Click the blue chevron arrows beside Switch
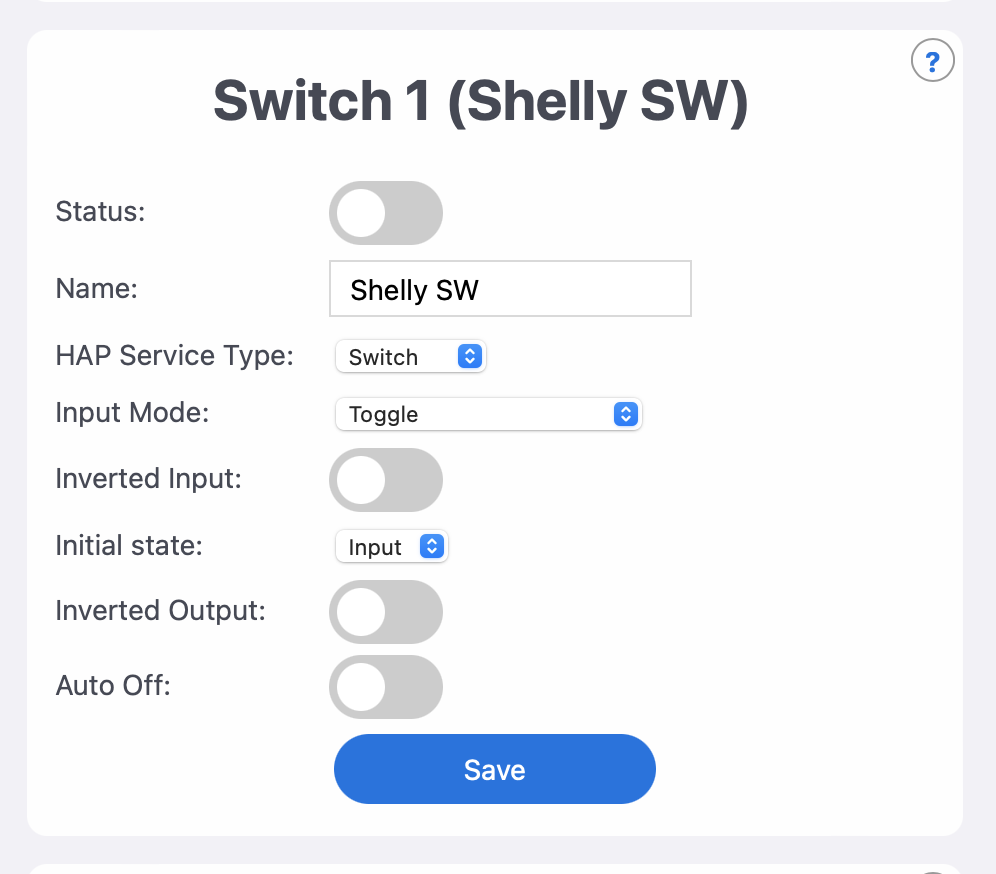The image size is (996, 874). pyautogui.click(x=469, y=357)
